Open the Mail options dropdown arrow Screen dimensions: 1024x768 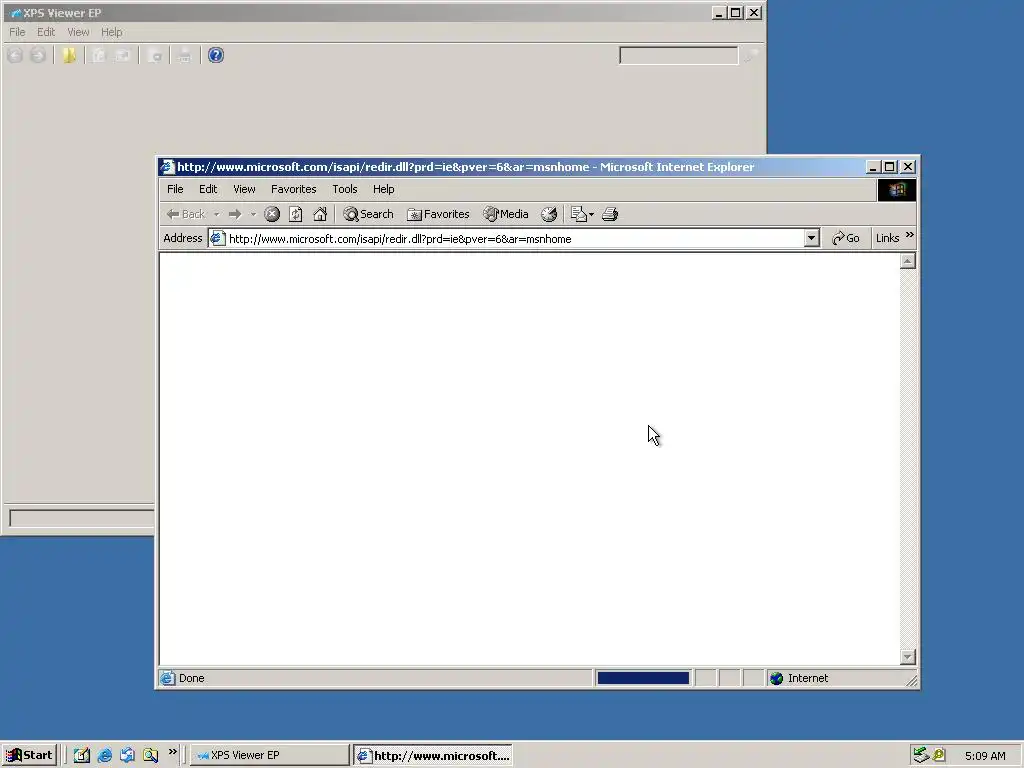point(591,214)
